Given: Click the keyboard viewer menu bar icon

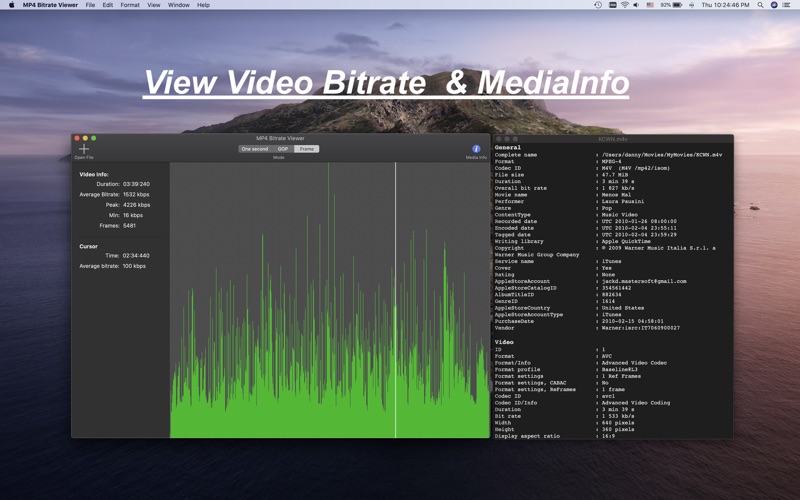Looking at the screenshot, I should pos(612,5).
